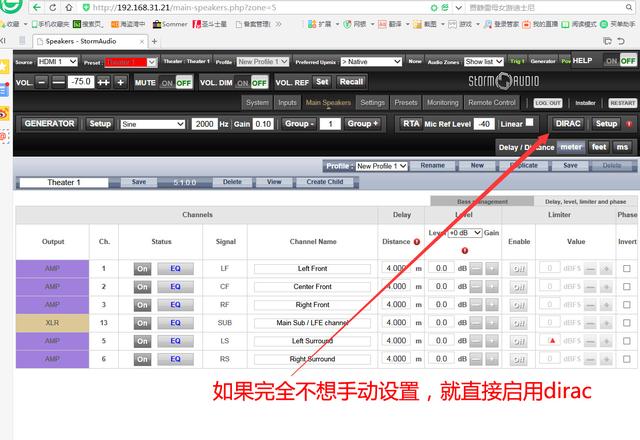Toggle the MUTE on/off switch

(x=176, y=83)
